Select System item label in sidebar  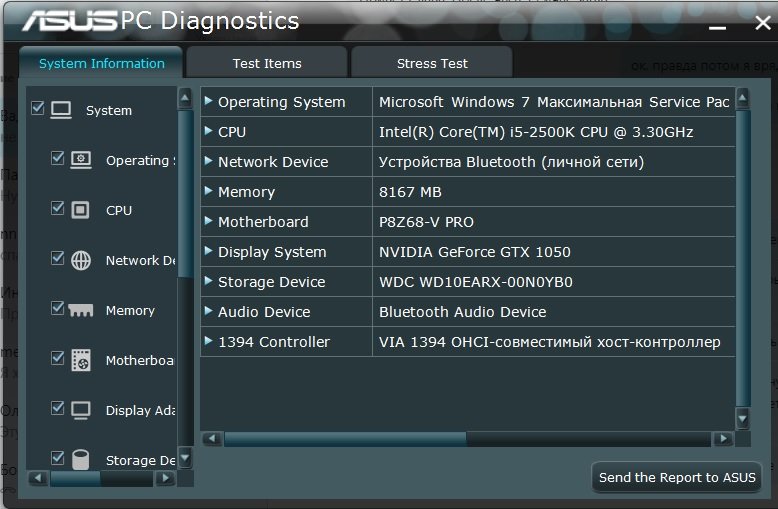109,110
